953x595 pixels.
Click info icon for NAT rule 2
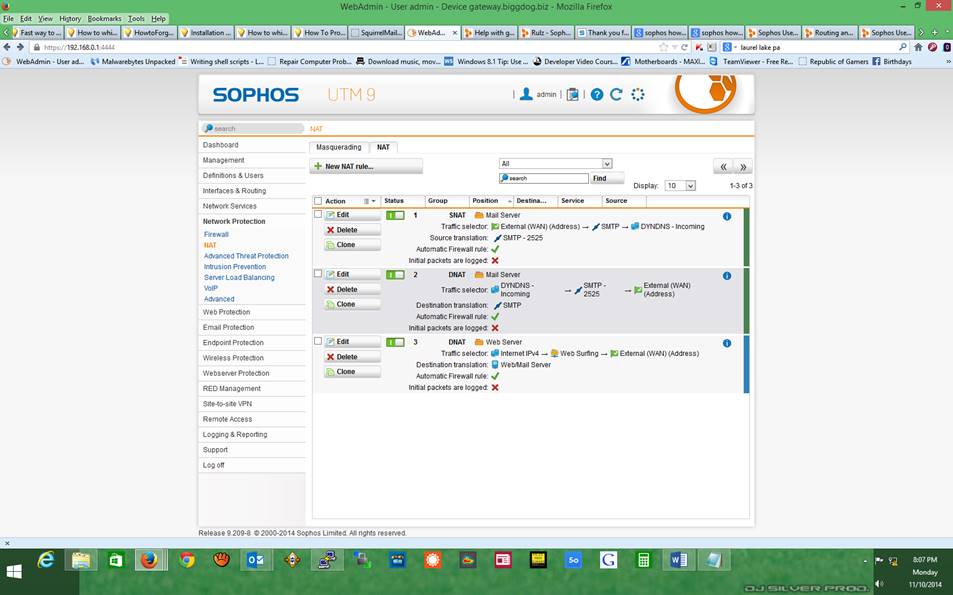[x=727, y=276]
